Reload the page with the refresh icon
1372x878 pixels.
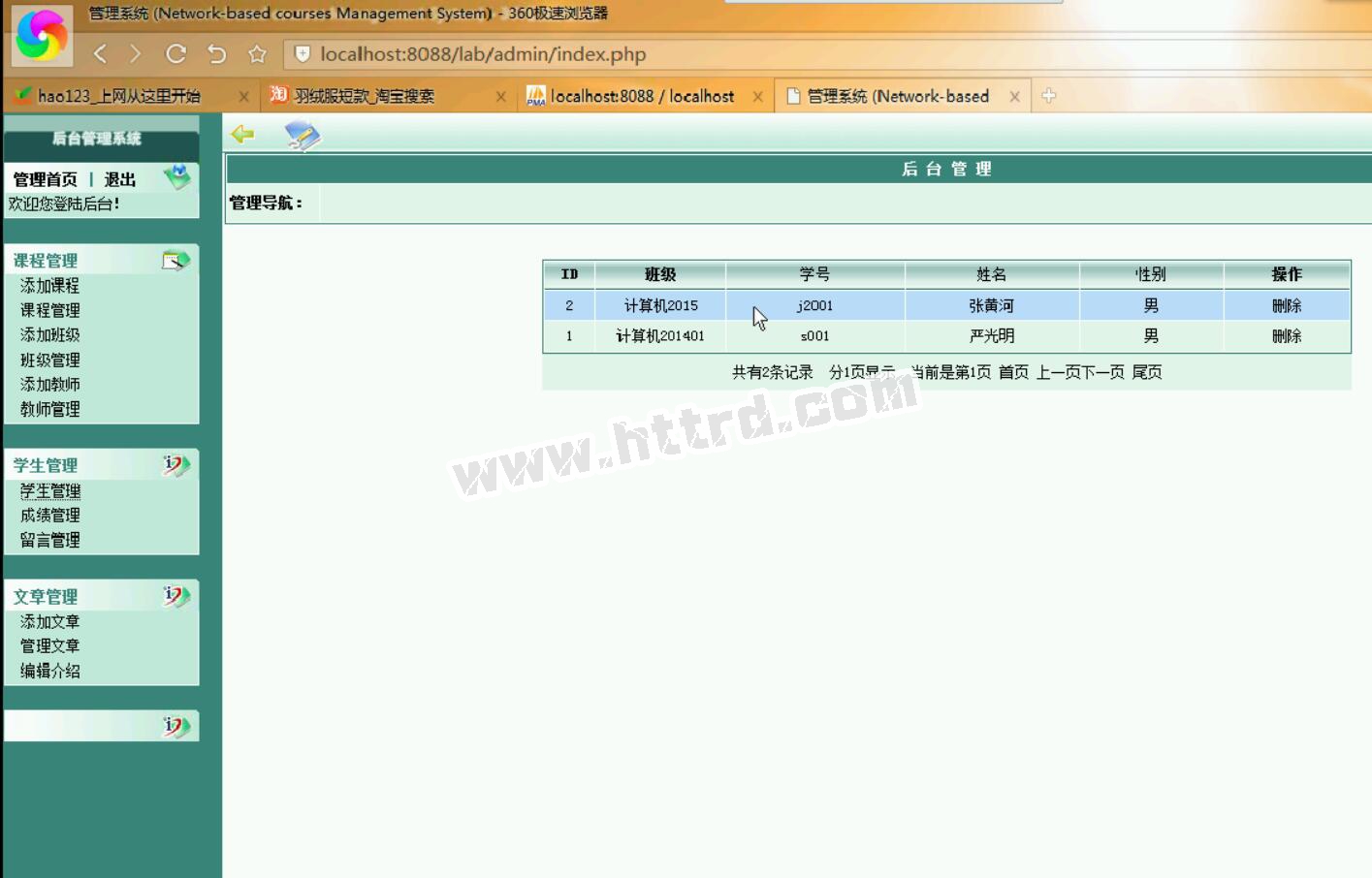[175, 54]
